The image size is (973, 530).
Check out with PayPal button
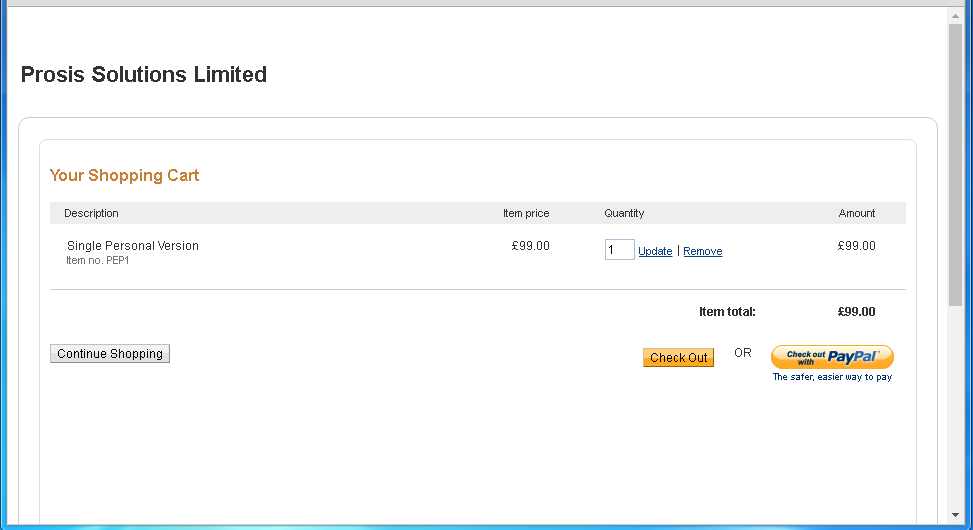click(832, 357)
